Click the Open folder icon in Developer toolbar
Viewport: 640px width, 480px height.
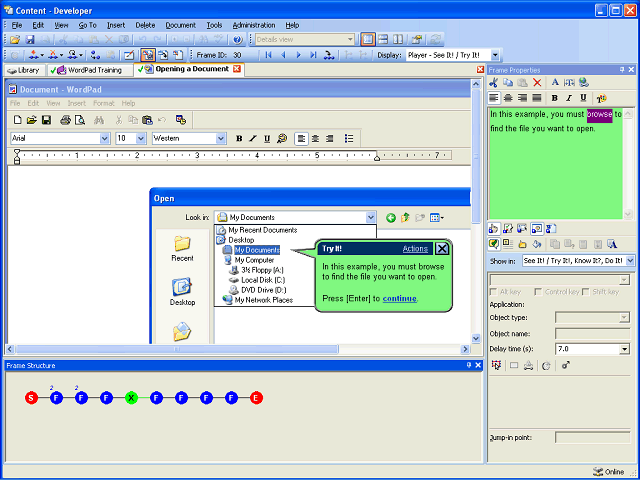15,40
